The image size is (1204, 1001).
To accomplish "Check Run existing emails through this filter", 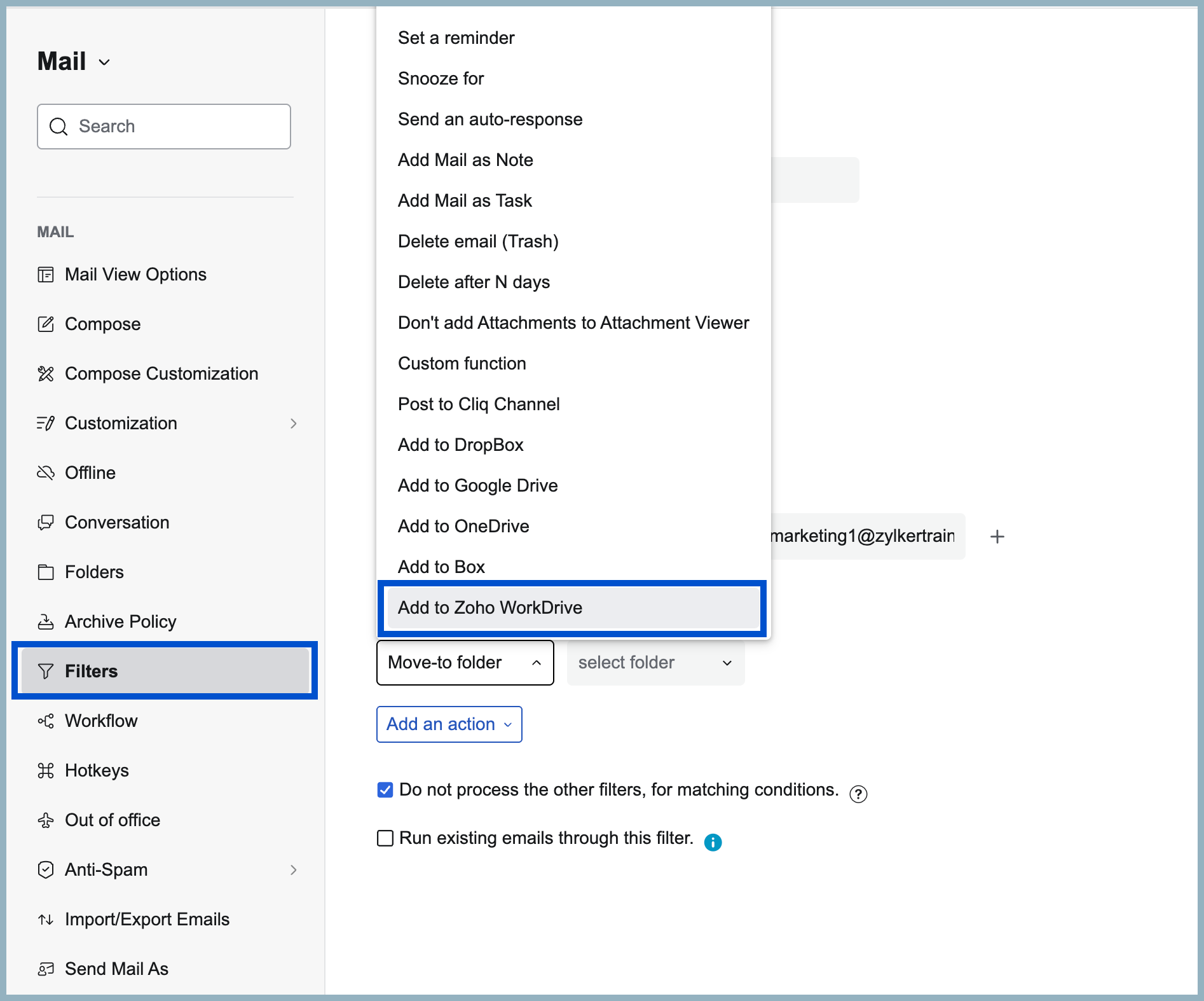I will [385, 838].
